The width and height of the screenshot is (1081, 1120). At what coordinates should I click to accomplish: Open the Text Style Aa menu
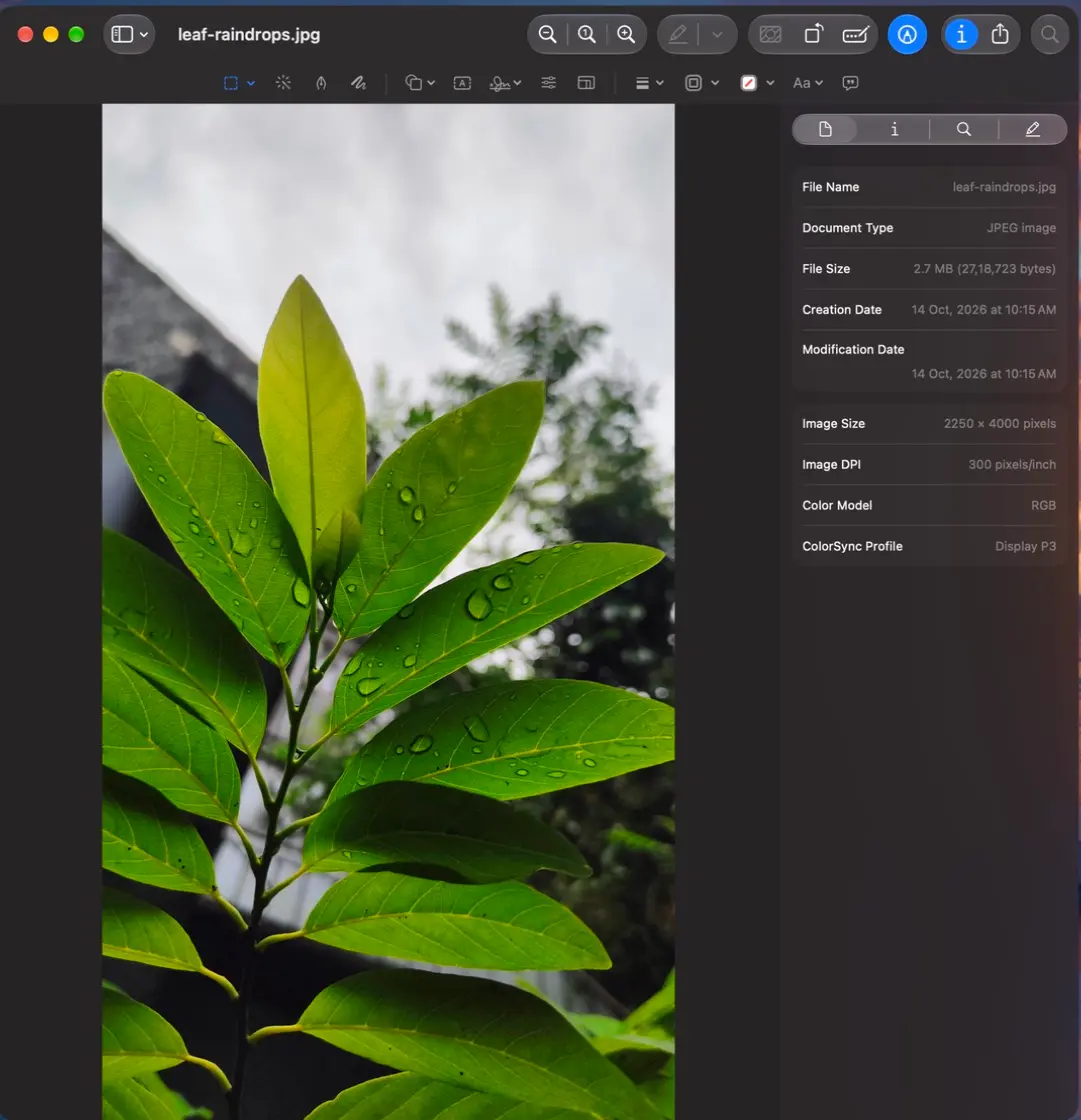[x=807, y=83]
